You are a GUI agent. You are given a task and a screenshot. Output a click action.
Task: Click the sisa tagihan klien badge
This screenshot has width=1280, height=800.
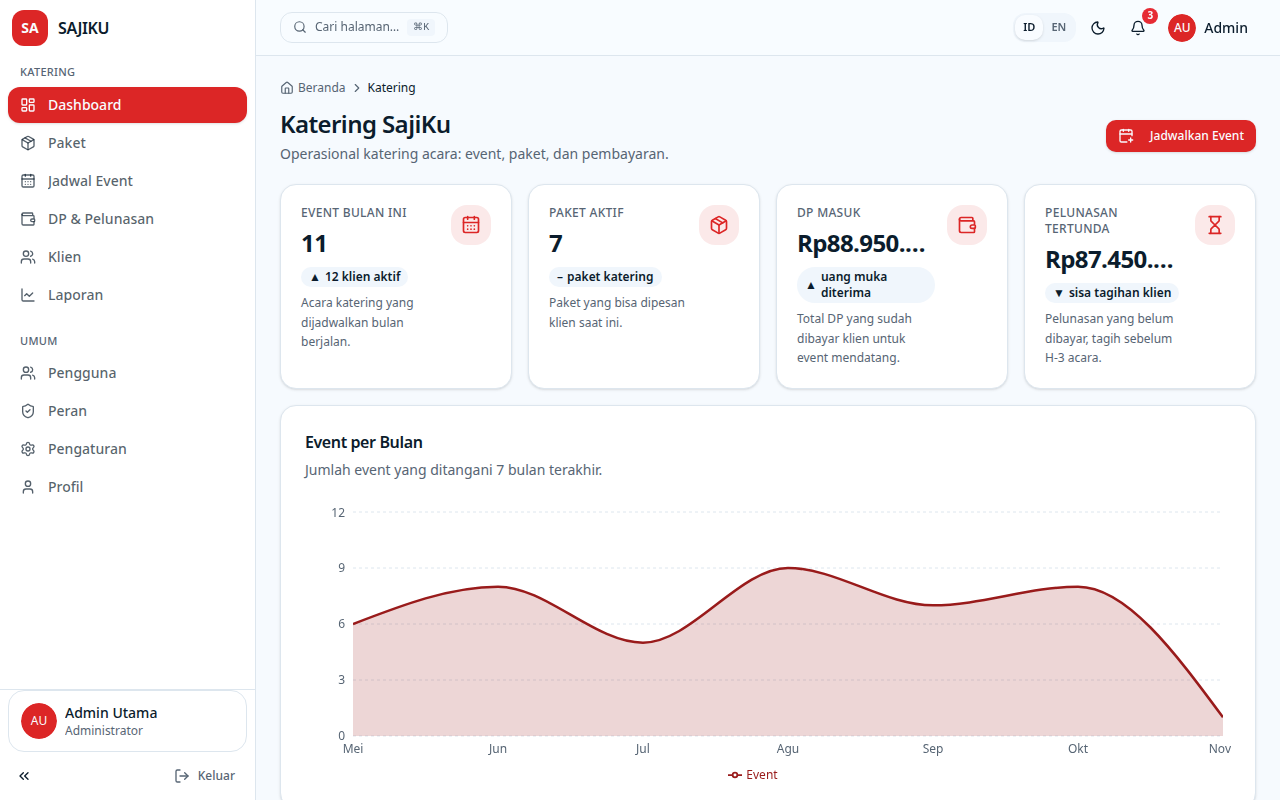coord(1113,293)
